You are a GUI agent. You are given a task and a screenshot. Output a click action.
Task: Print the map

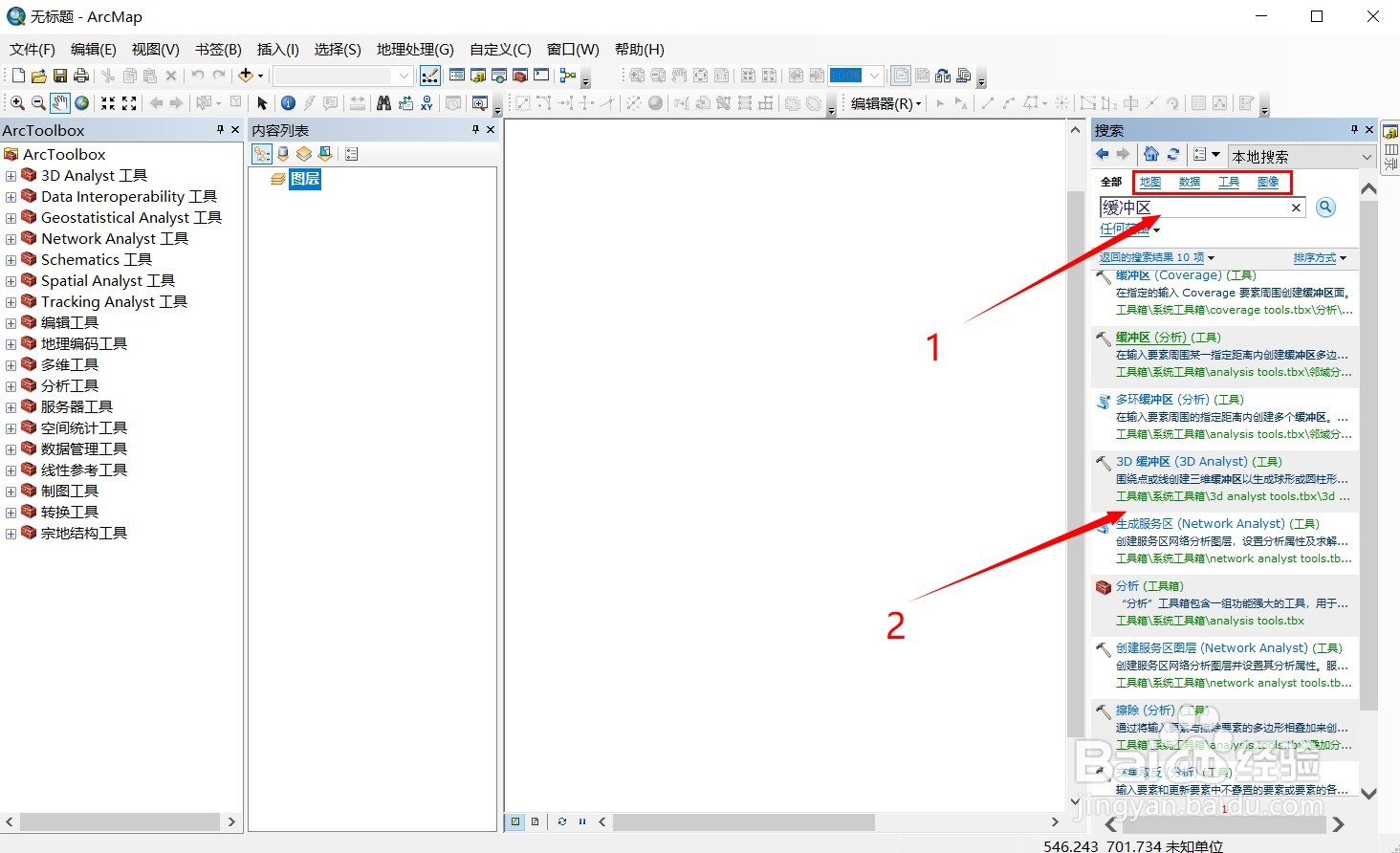[81, 76]
